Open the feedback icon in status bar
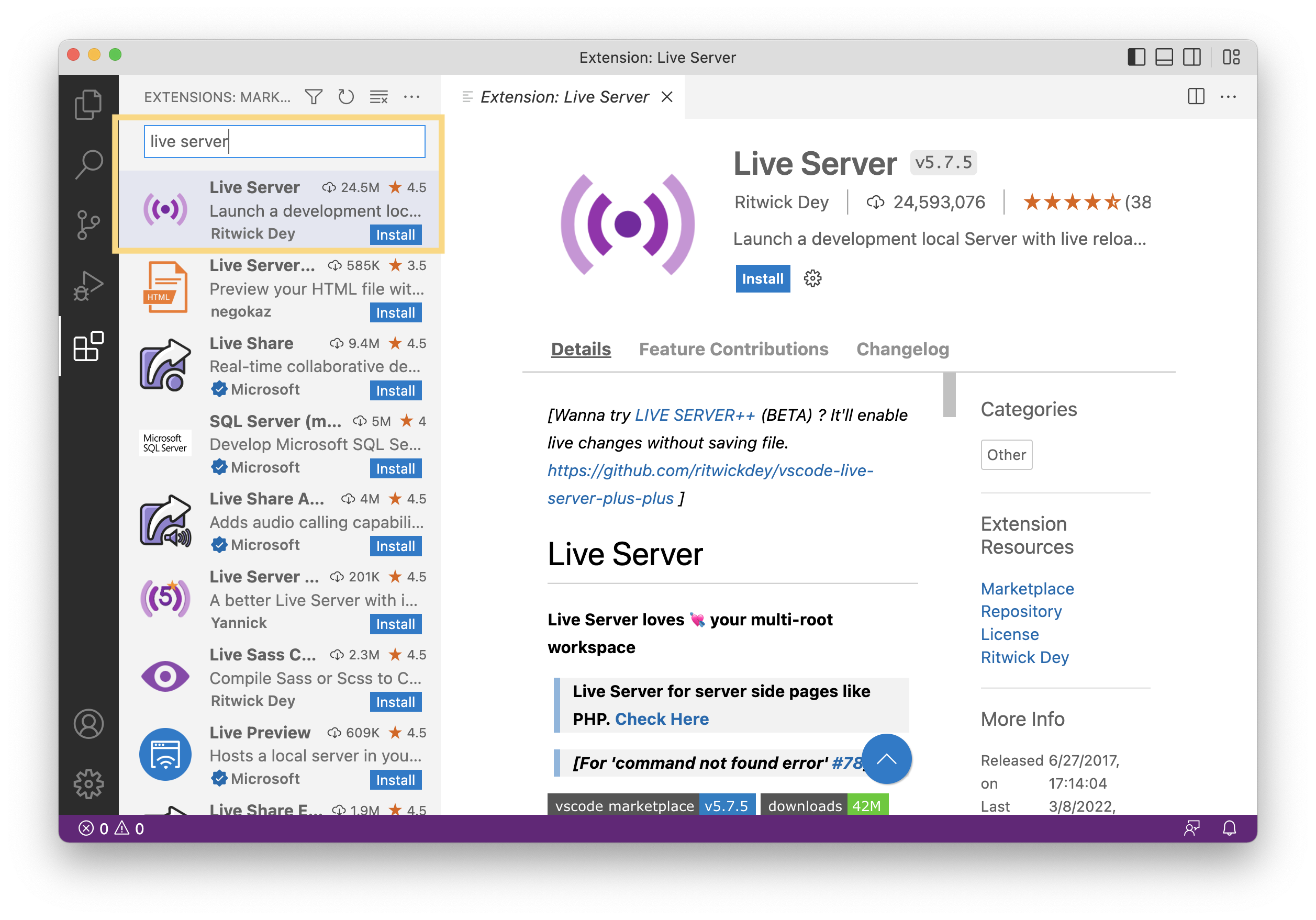Image resolution: width=1316 pixels, height=920 pixels. pos(1192,828)
